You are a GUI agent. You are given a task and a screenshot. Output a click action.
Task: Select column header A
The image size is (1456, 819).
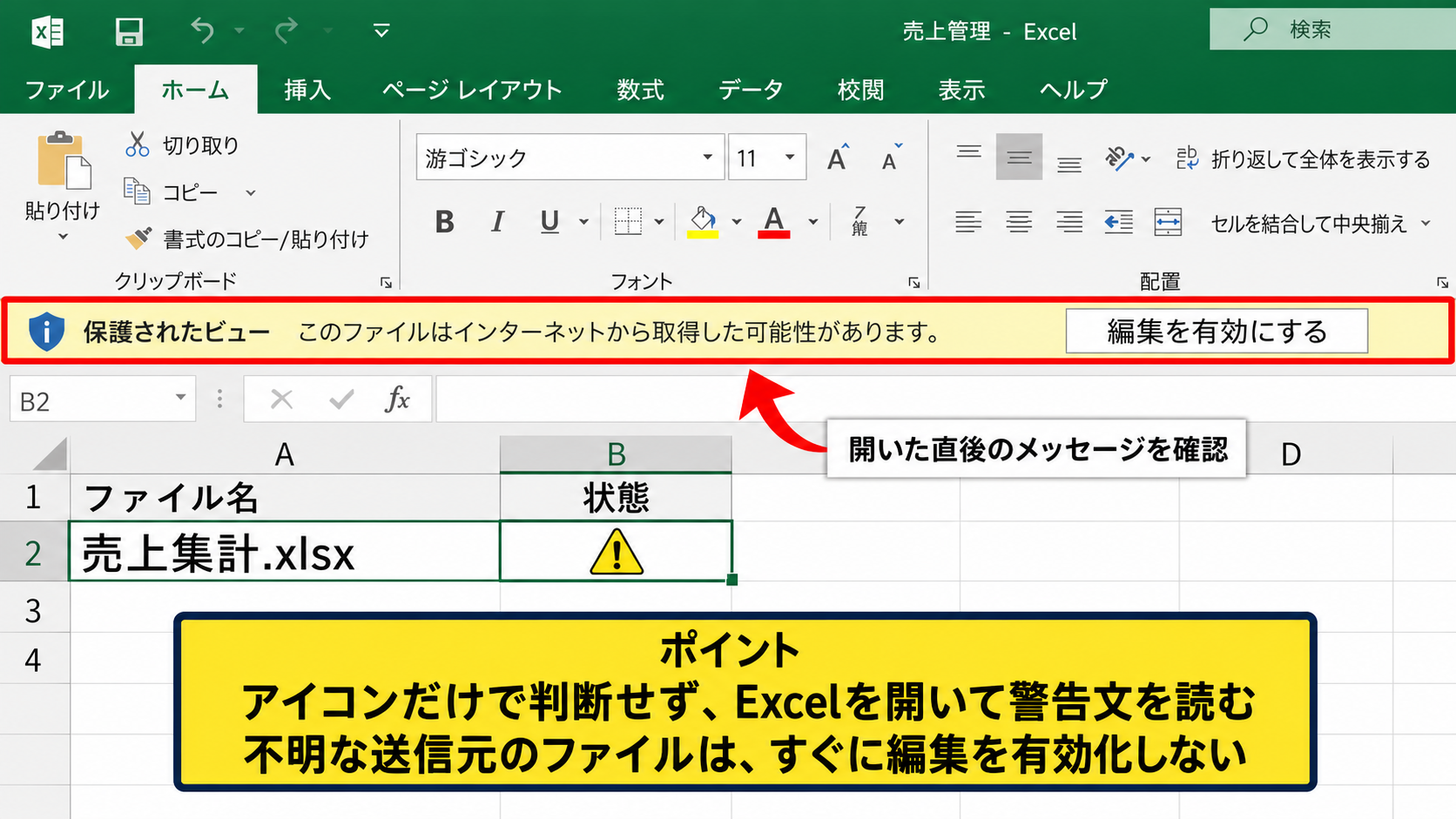(285, 454)
